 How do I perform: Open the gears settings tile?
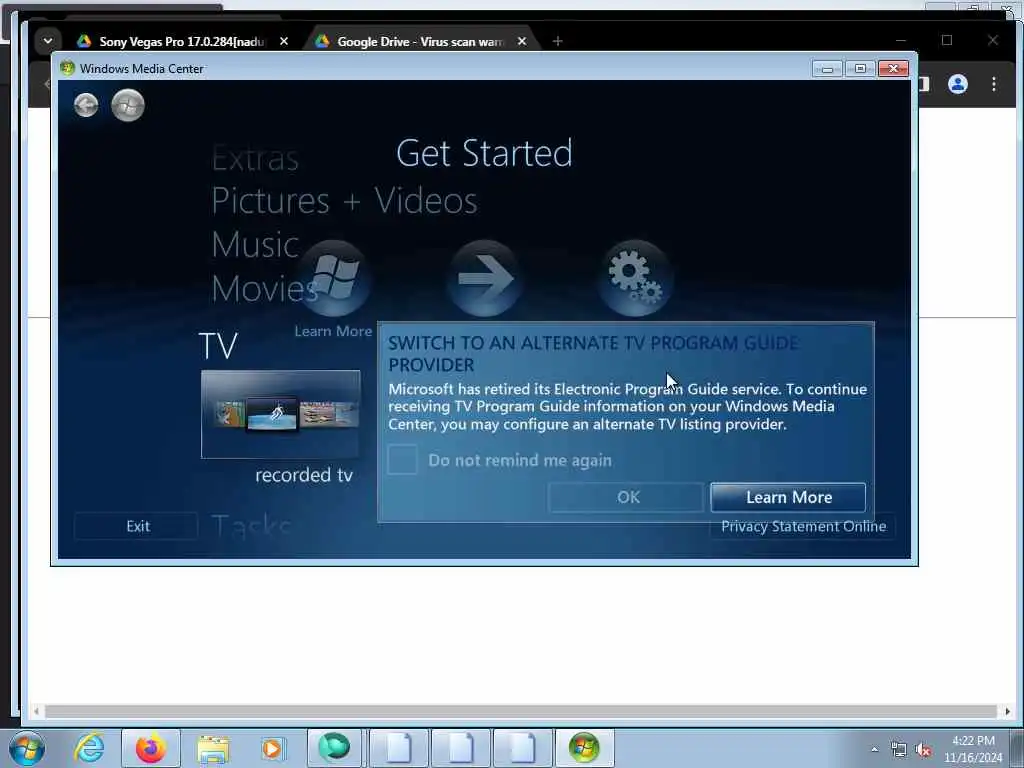635,278
